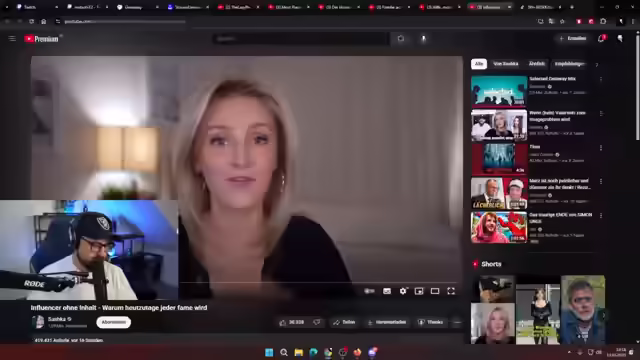Viewport: 640px width, 360px height.
Task: Open Windows taskbar search
Action: (x=284, y=352)
